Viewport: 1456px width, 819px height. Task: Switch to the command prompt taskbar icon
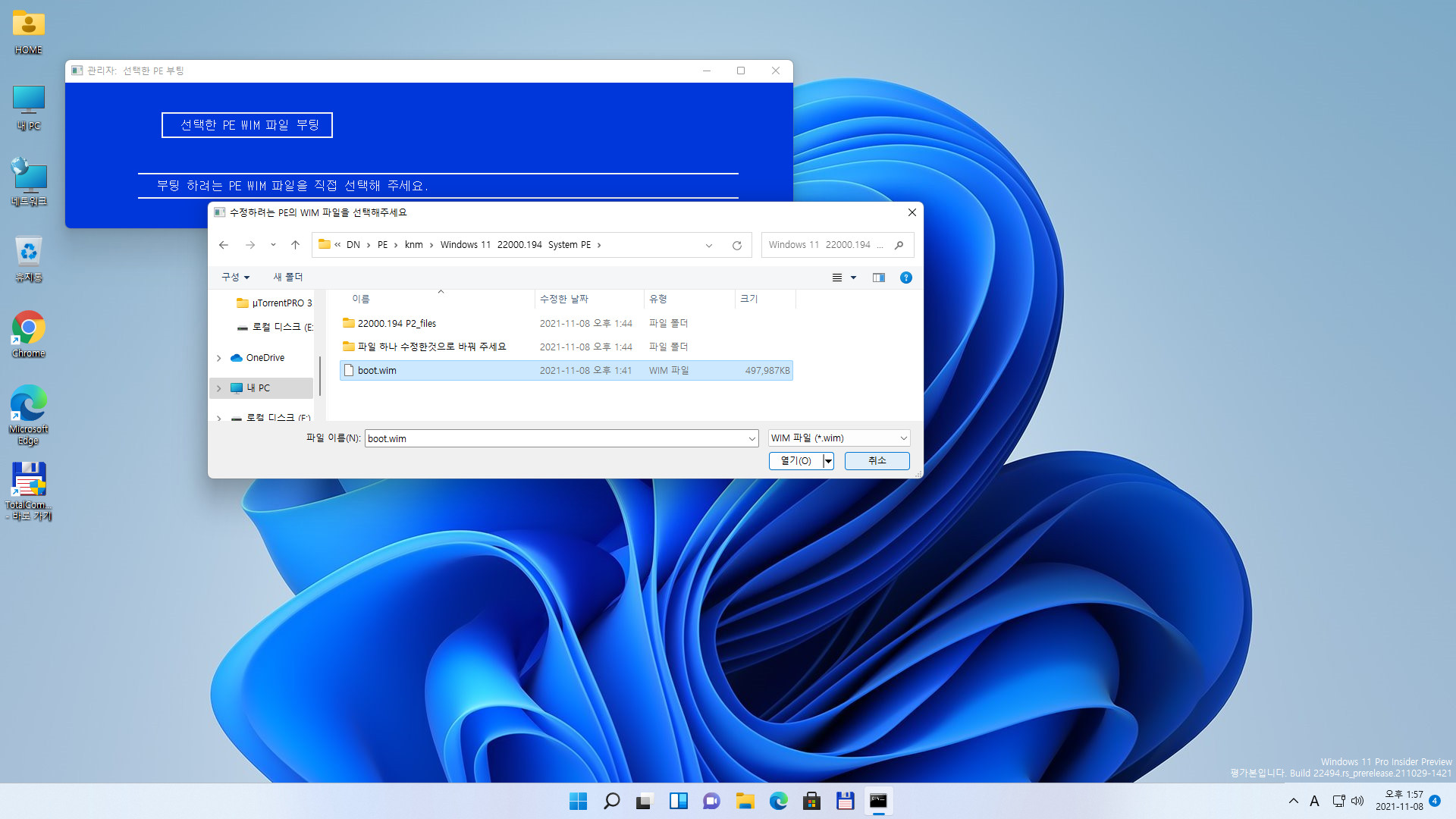click(878, 802)
